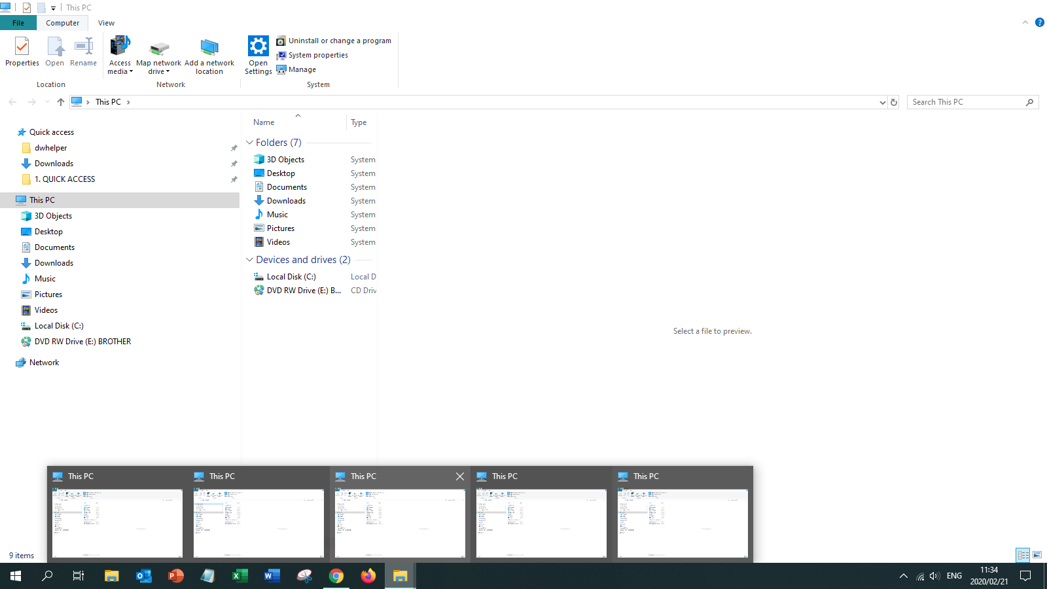Open Settings from the ribbon

tap(258, 55)
